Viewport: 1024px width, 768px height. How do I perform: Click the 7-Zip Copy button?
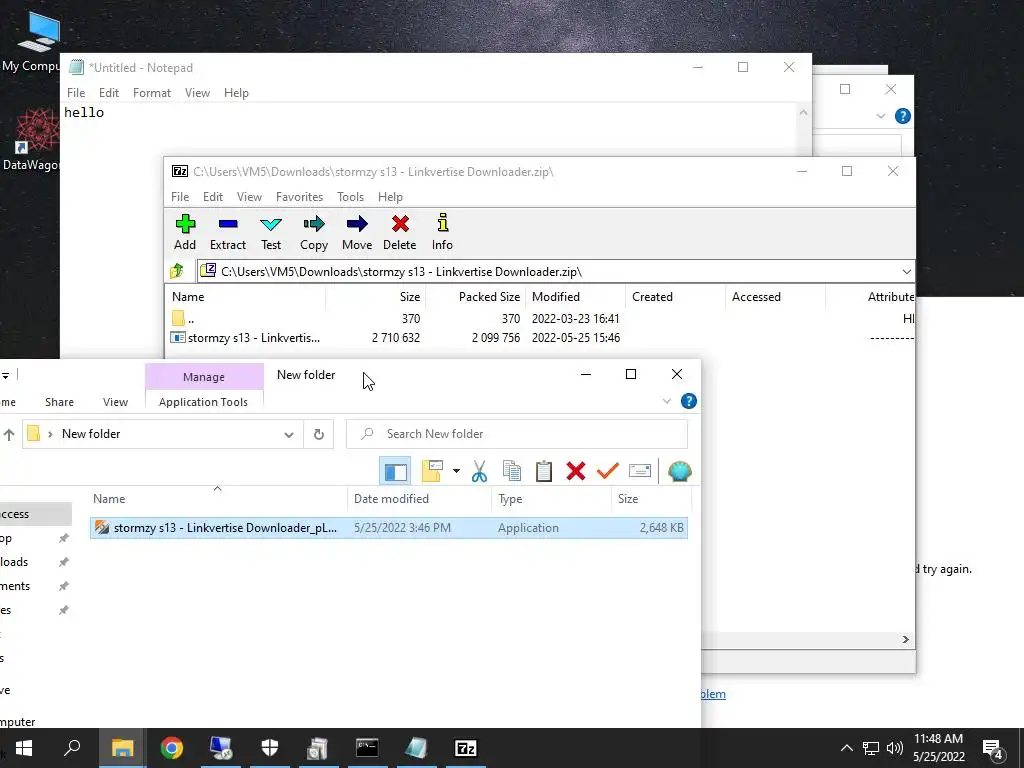[314, 232]
